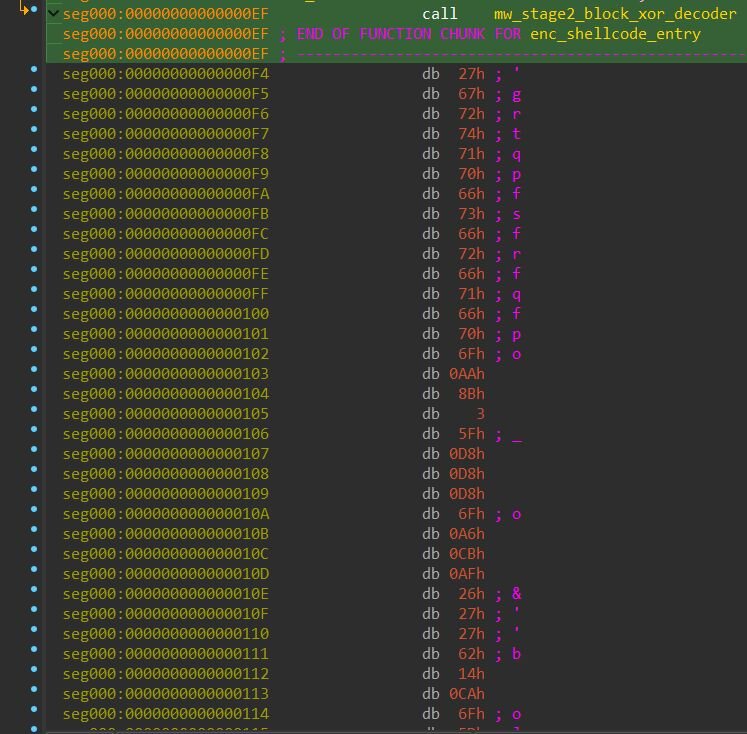
Task: Open mw_stage2_block_xor_decoder call target
Action: tap(614, 14)
